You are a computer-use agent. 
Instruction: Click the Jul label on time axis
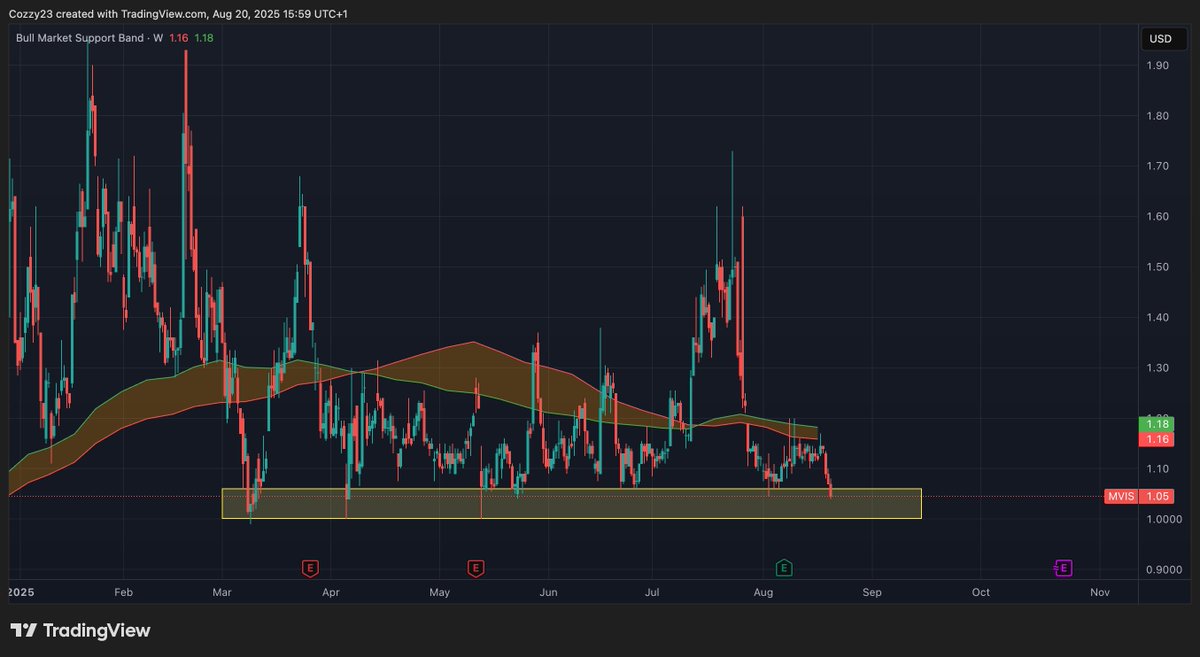(653, 592)
